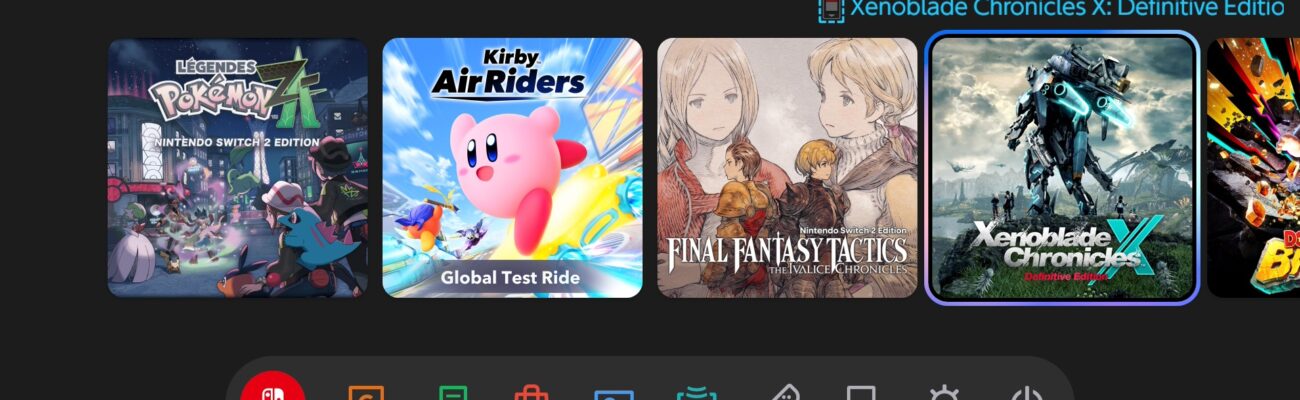This screenshot has width=1300, height=400.
Task: Select Sleep Mode power icon
Action: coord(1026,392)
